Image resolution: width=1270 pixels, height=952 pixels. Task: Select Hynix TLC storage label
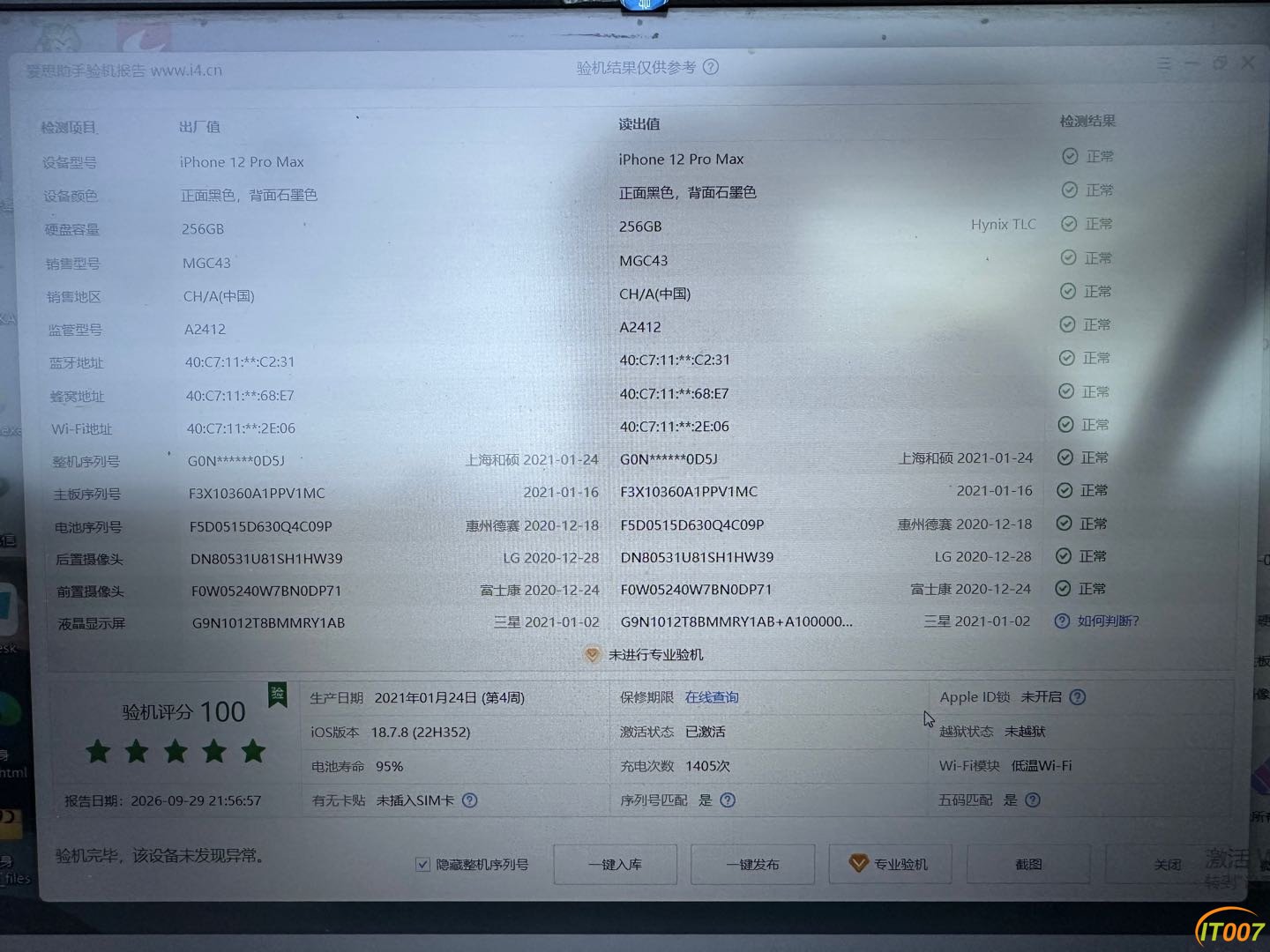point(1004,225)
